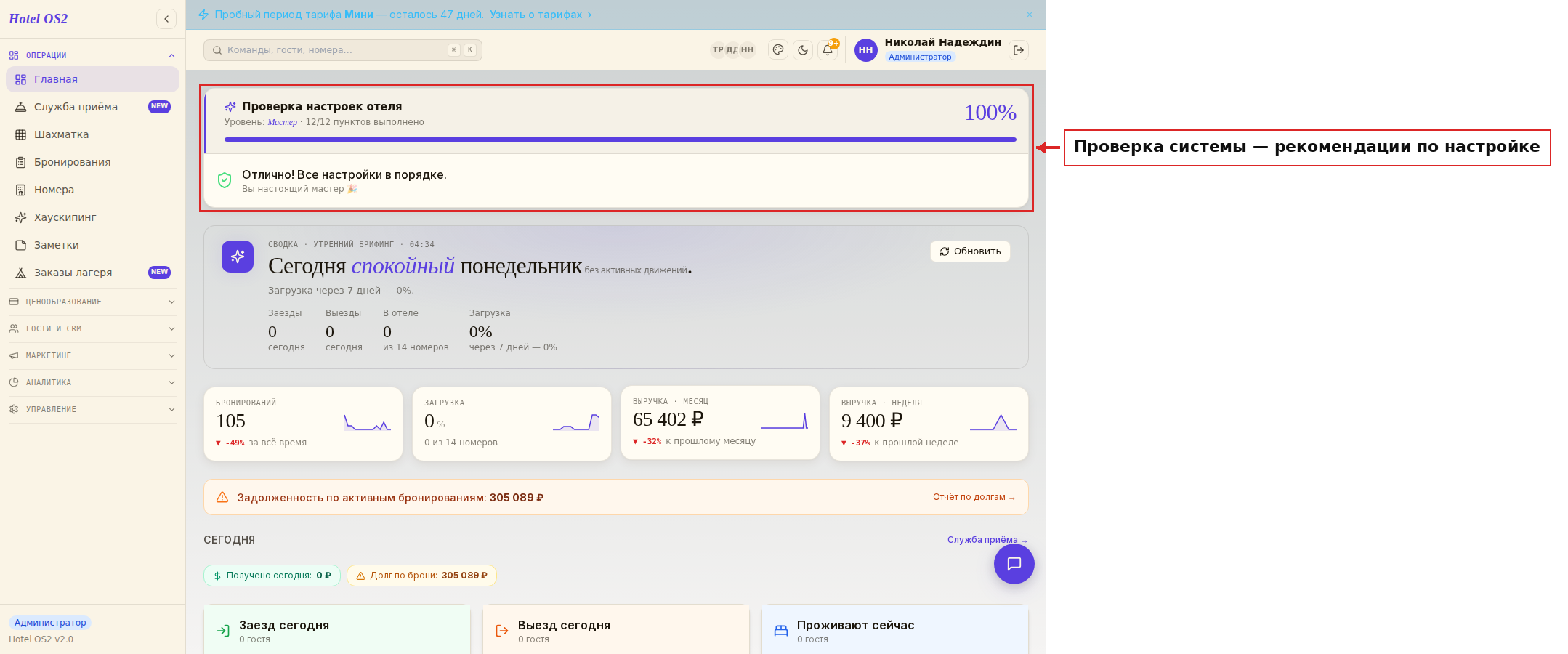Focus the Команды, гости, номера search field

pyautogui.click(x=343, y=50)
